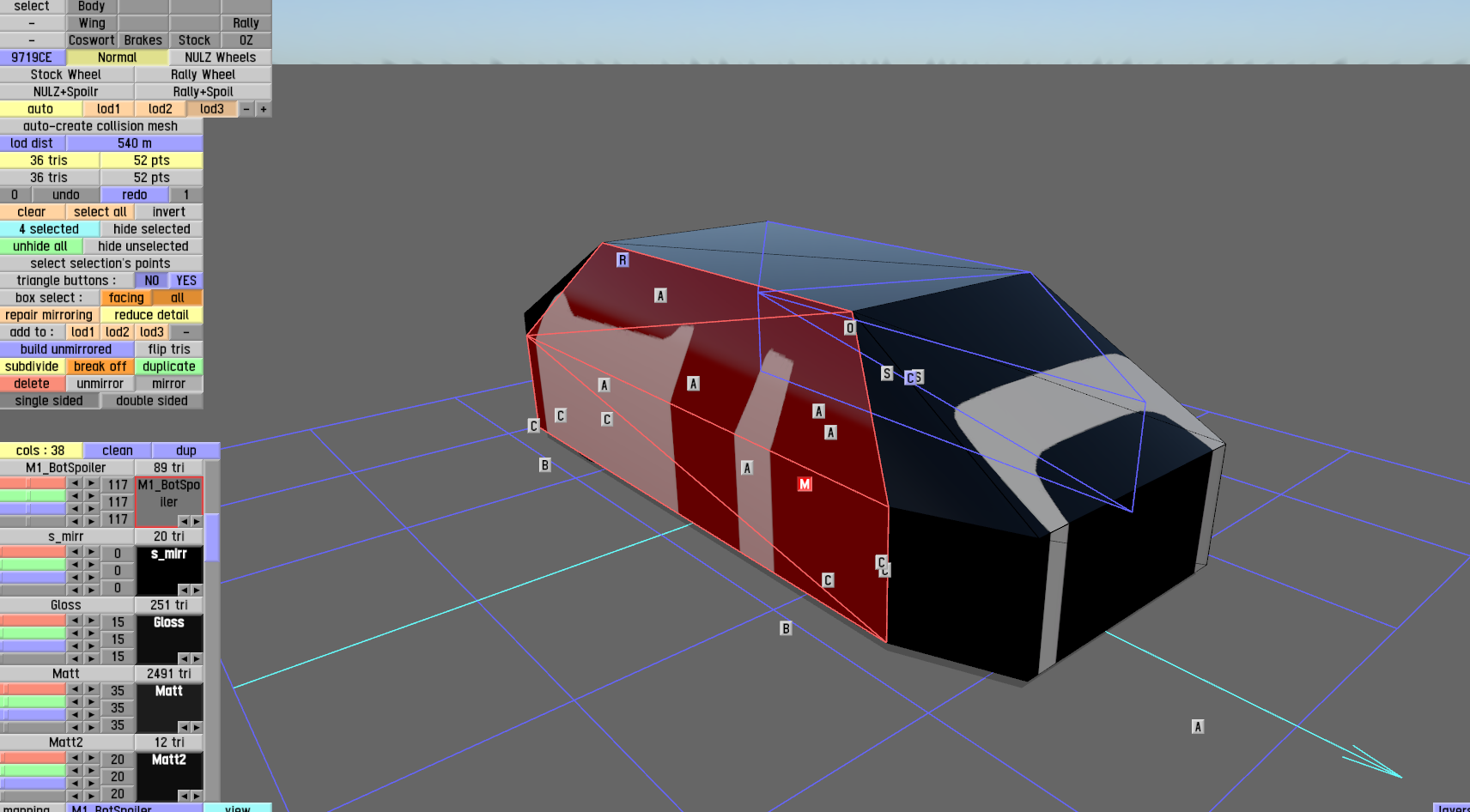1470x812 pixels.
Task: Redo the last undone edit
Action: click(x=135, y=195)
